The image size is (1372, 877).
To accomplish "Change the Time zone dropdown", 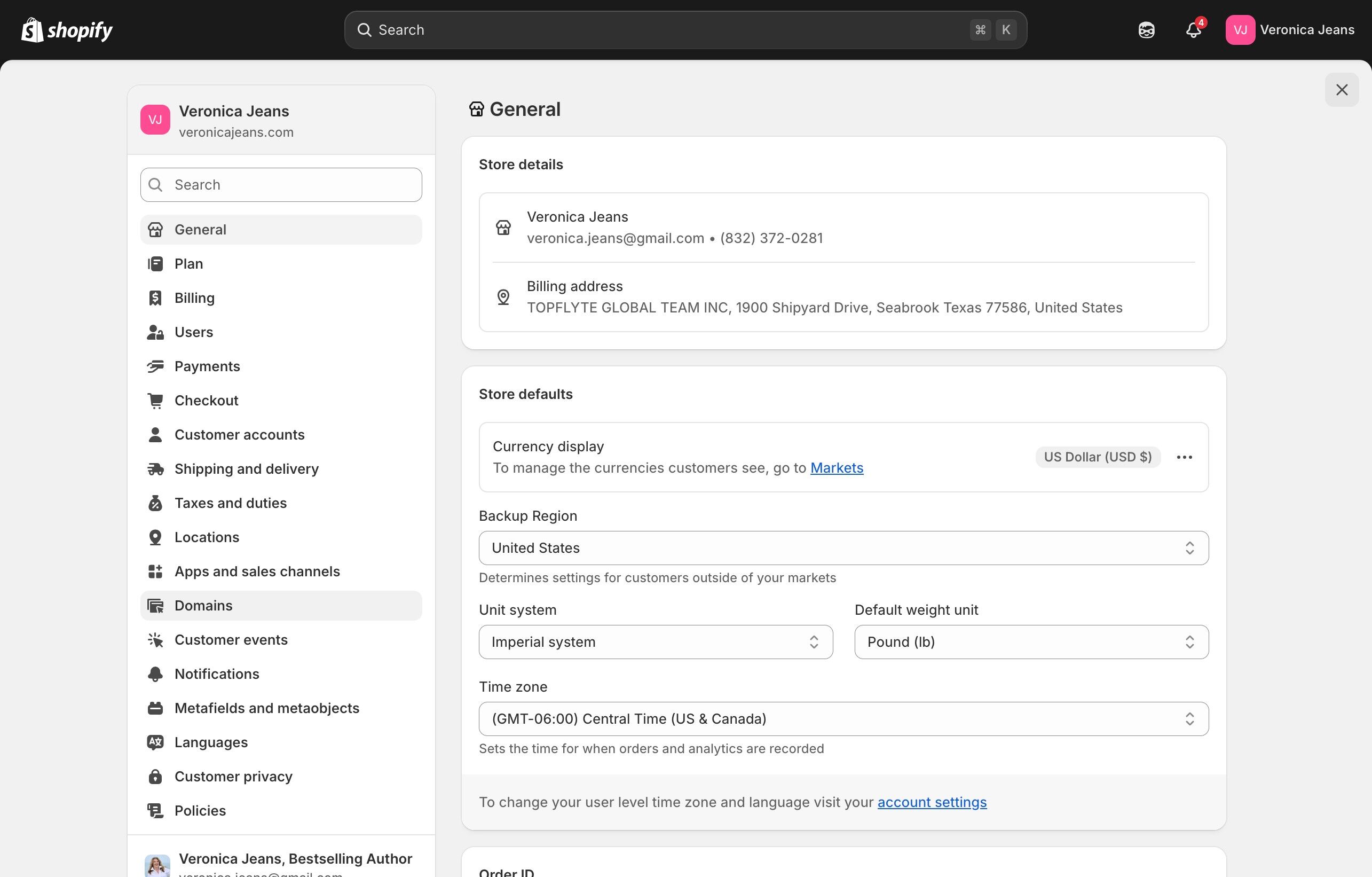I will (x=843, y=719).
